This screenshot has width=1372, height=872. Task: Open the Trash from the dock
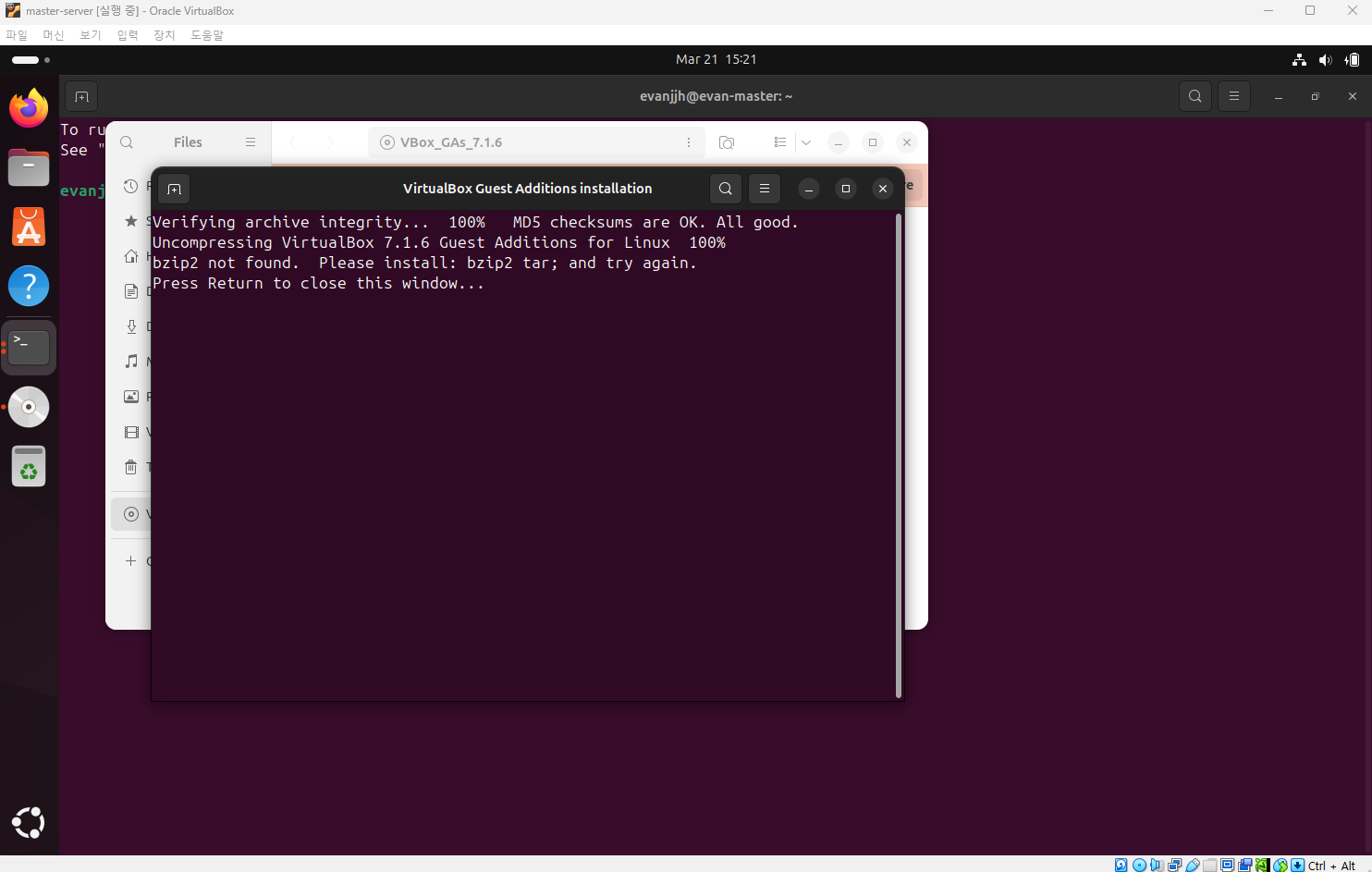(x=29, y=466)
